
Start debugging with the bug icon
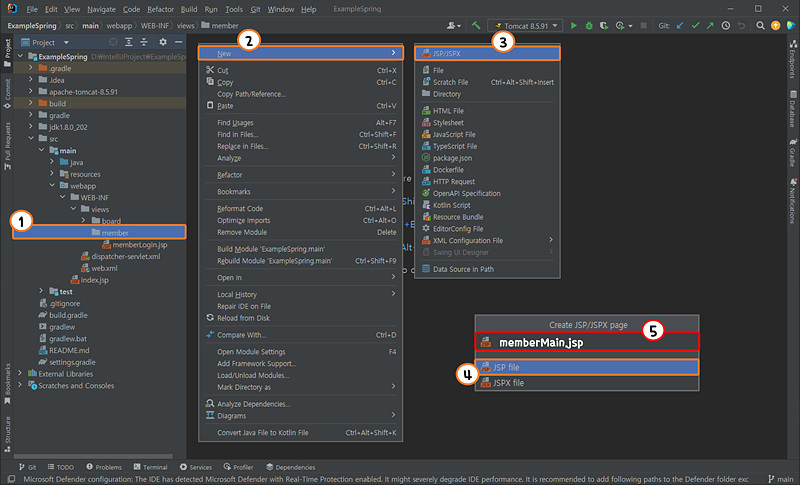[589, 25]
